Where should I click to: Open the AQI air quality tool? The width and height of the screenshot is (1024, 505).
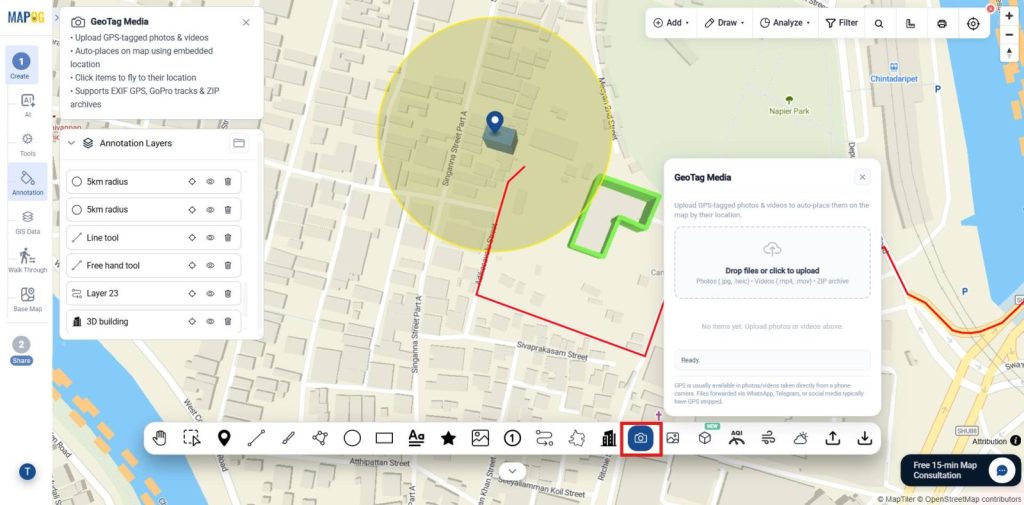(737, 438)
